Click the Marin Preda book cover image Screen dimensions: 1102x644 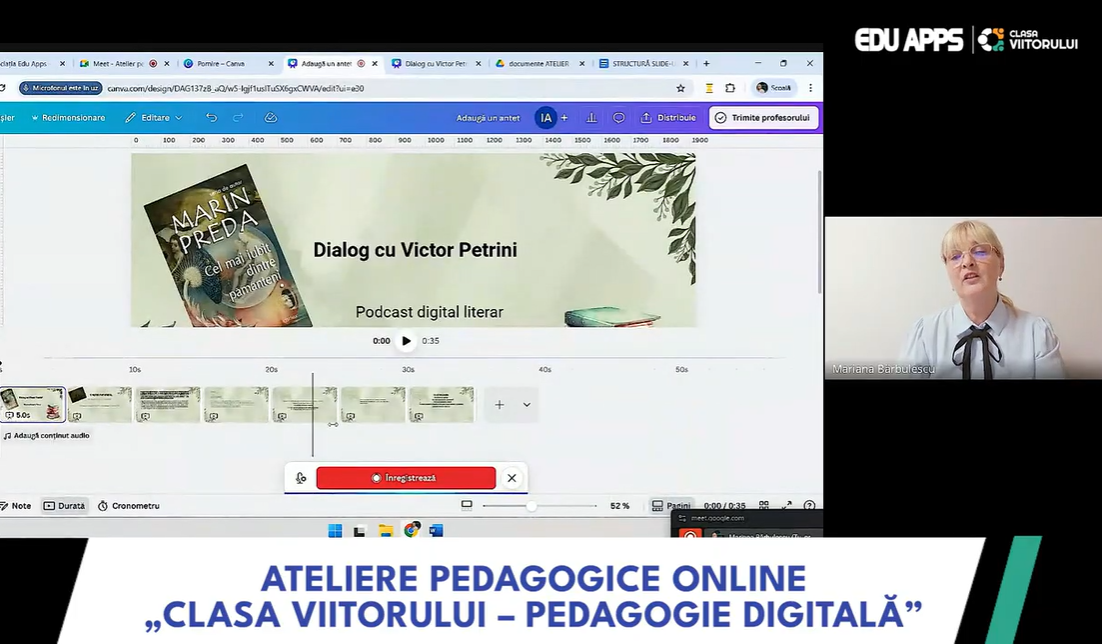coord(227,245)
